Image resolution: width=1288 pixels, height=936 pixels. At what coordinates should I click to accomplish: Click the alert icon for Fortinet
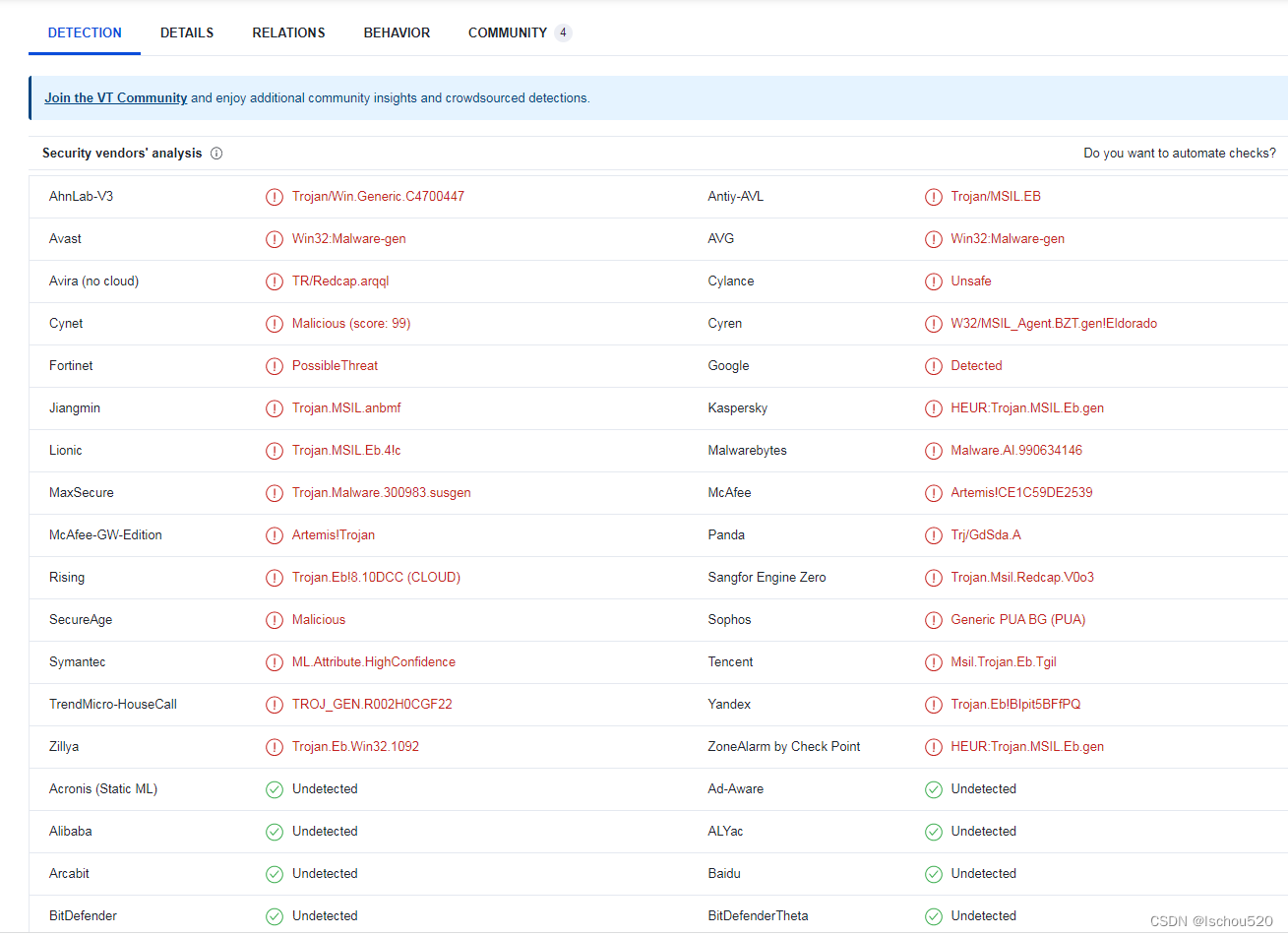(275, 366)
